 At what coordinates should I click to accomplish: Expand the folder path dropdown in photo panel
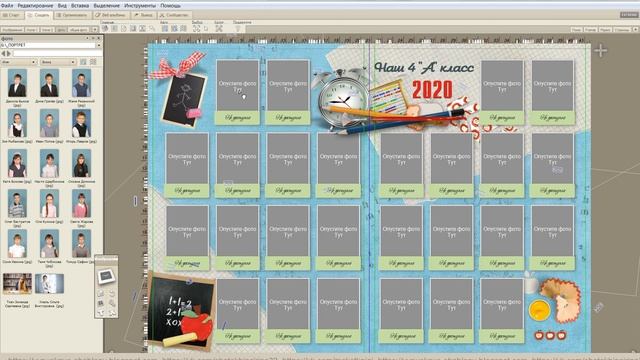pos(99,45)
